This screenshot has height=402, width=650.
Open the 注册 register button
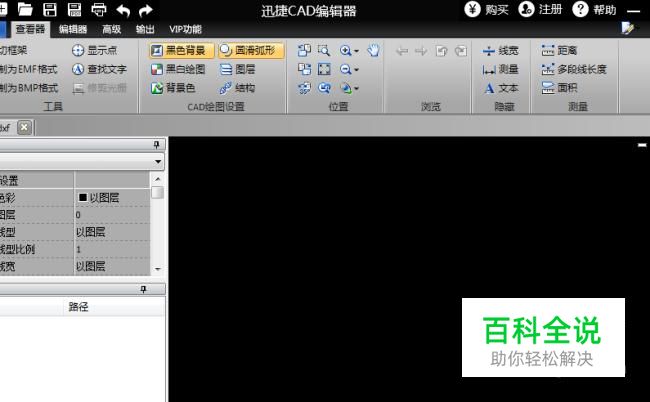(541, 9)
